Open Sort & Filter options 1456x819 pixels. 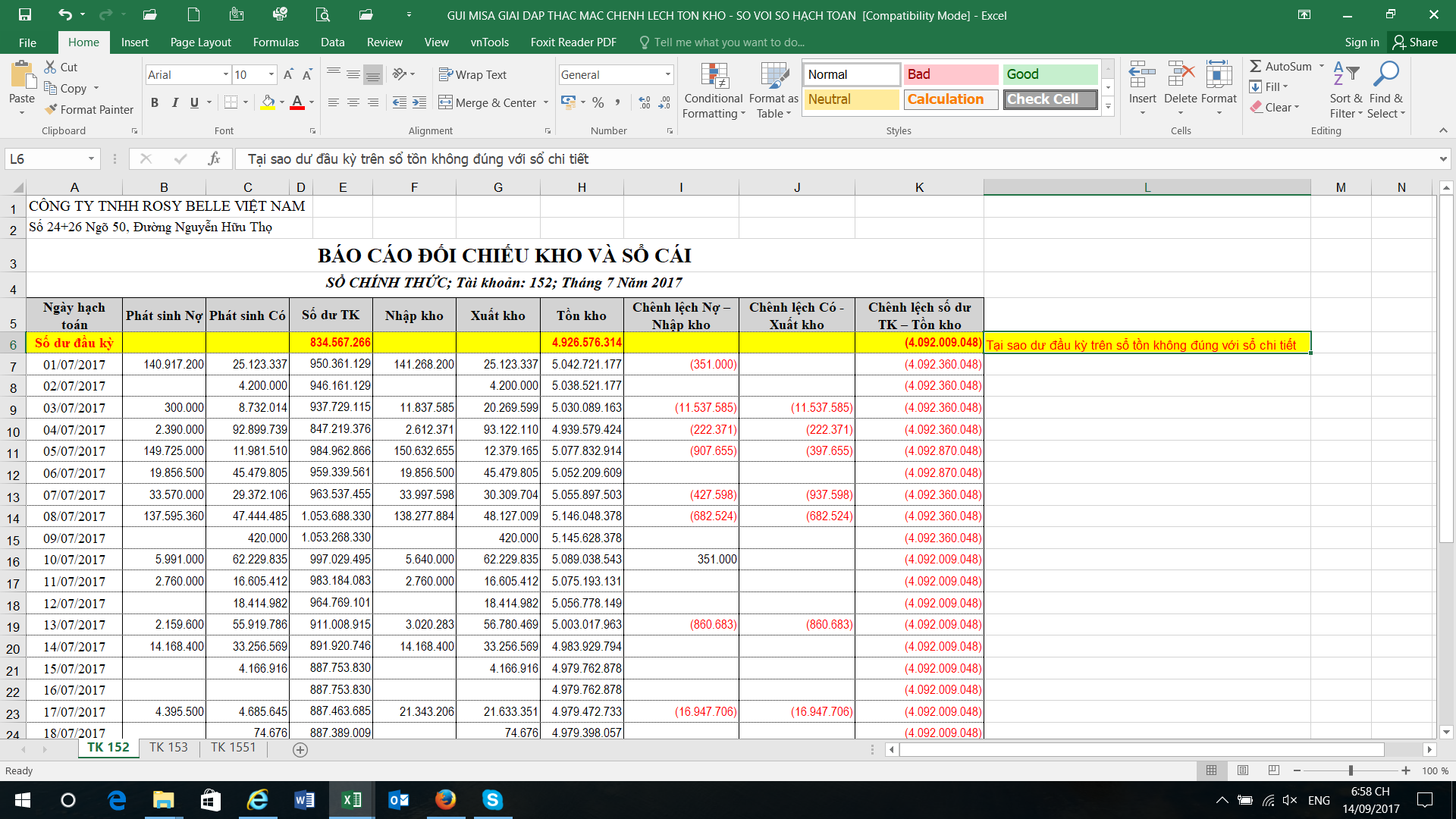tap(1346, 89)
